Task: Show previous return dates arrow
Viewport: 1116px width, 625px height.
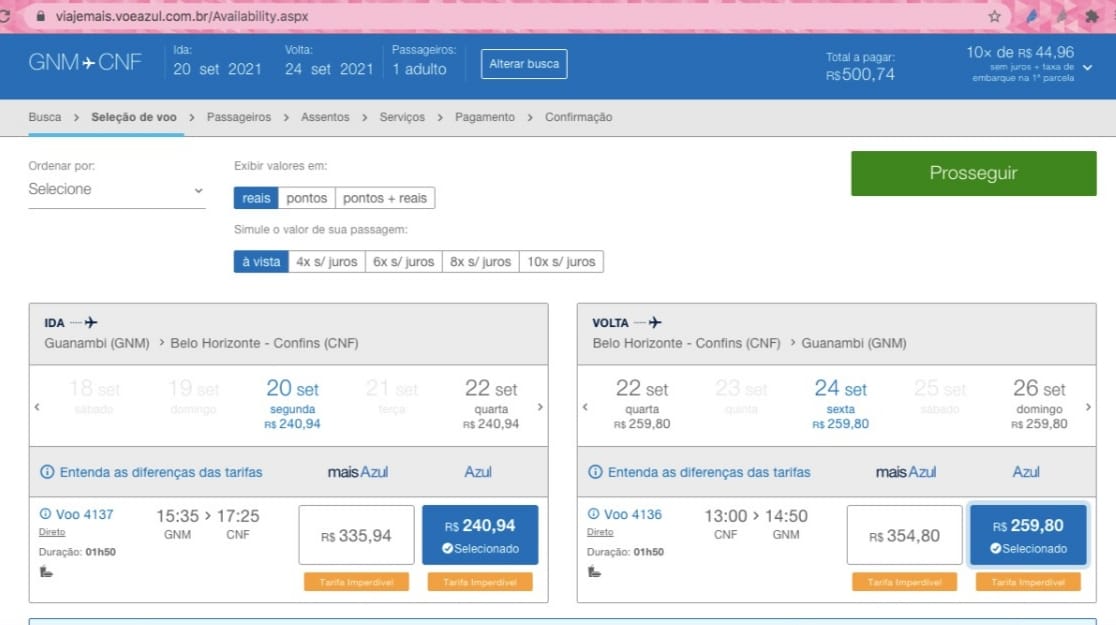Action: point(585,407)
